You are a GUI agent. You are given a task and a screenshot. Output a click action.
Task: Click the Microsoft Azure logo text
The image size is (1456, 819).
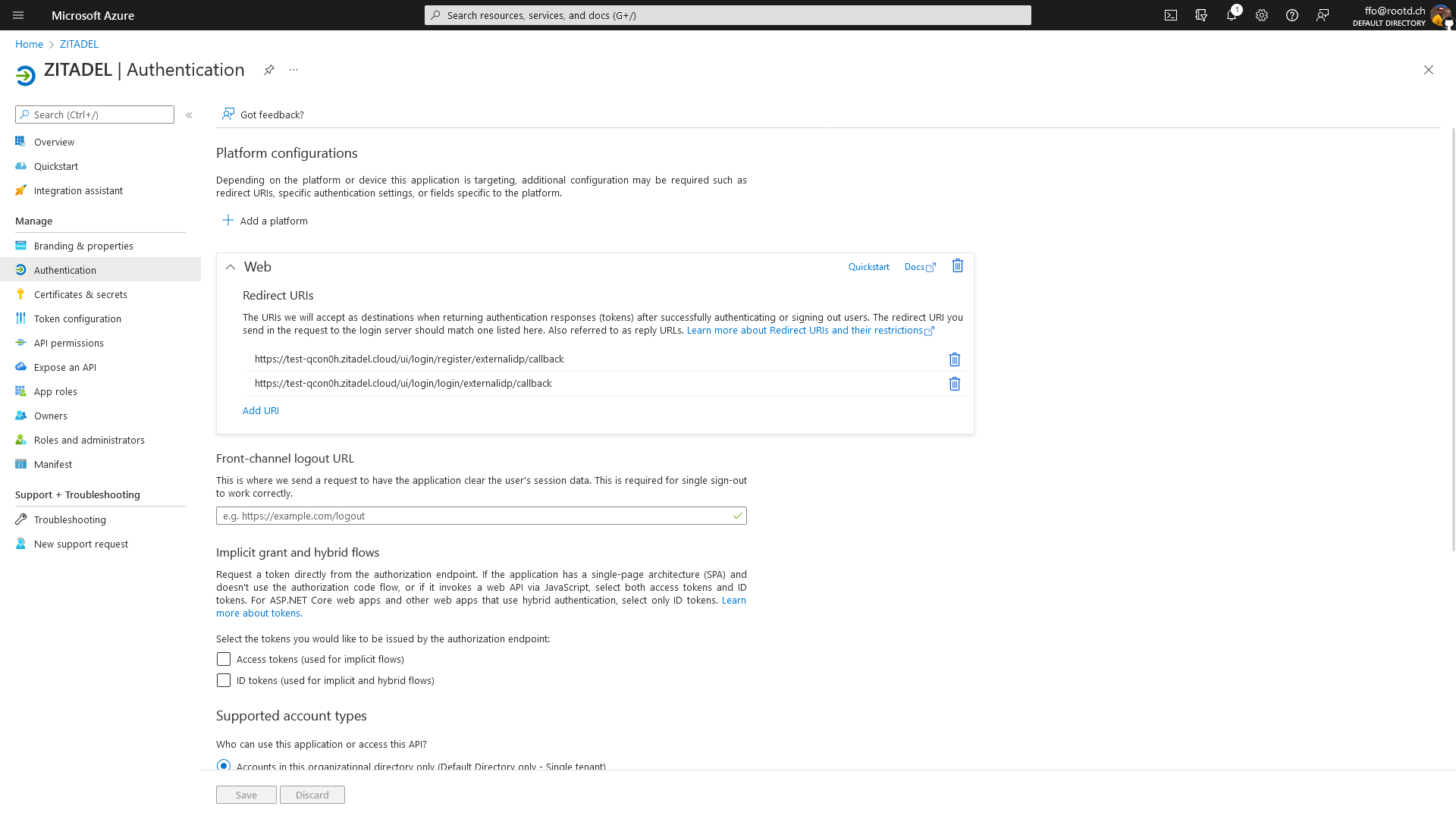[93, 15]
